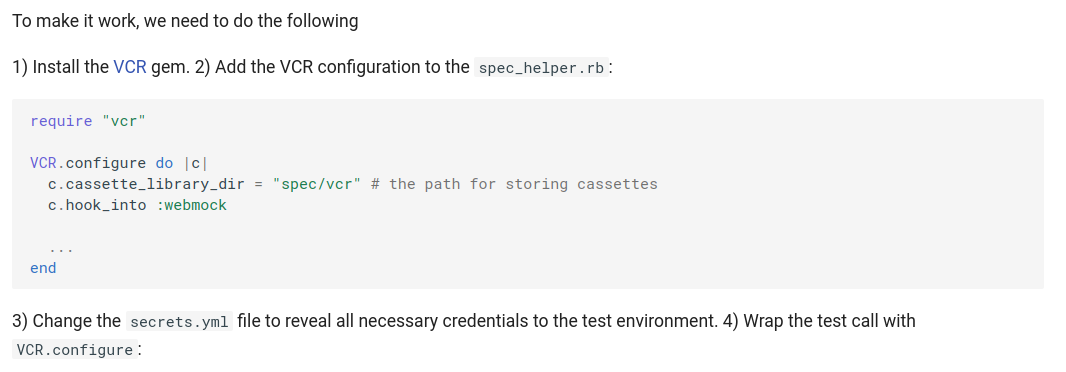
Task: Click c.cassette_library_dir in the code
Action: pyautogui.click(x=146, y=184)
